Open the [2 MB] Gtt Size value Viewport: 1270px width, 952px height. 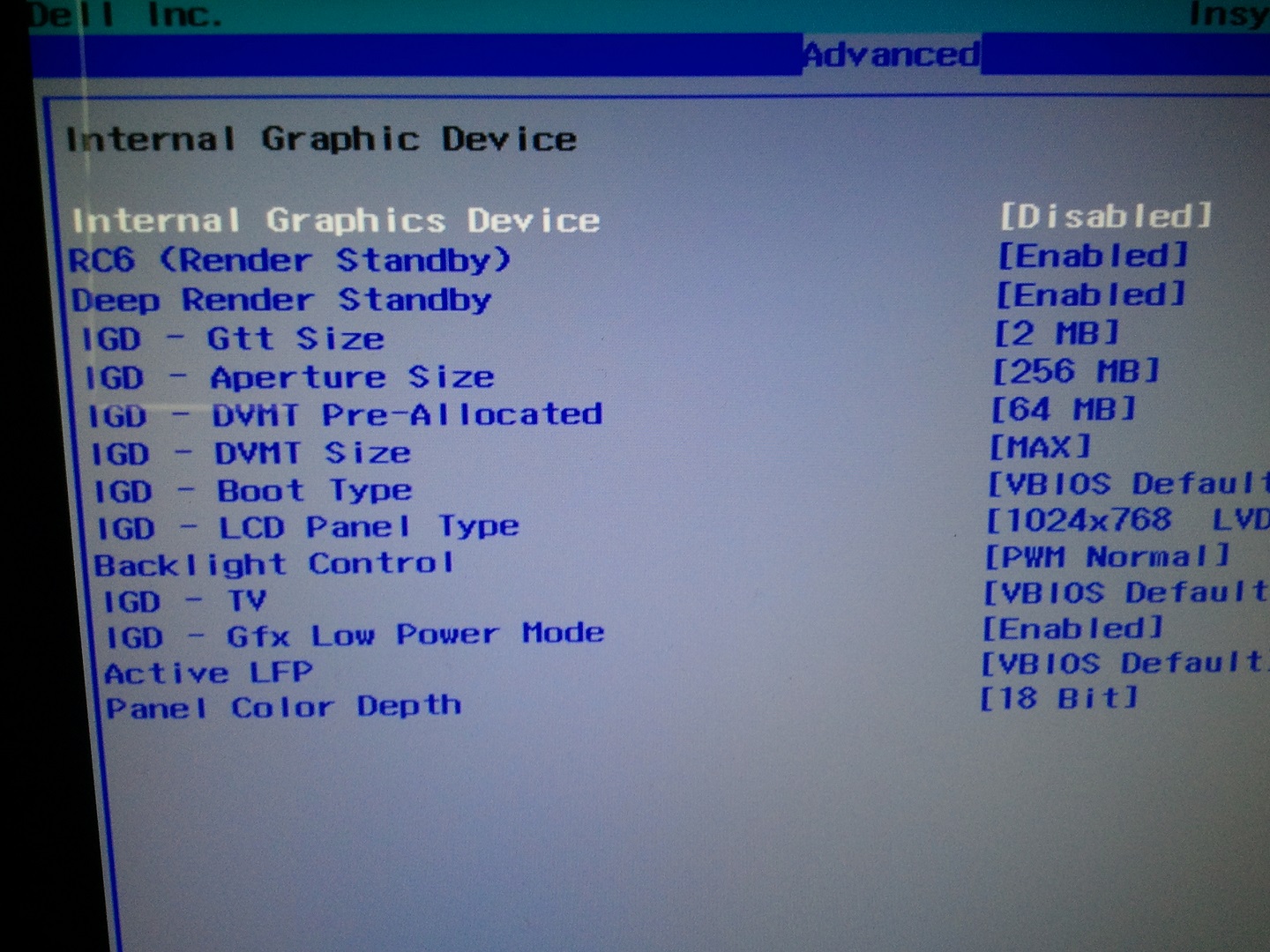pyautogui.click(x=1057, y=333)
